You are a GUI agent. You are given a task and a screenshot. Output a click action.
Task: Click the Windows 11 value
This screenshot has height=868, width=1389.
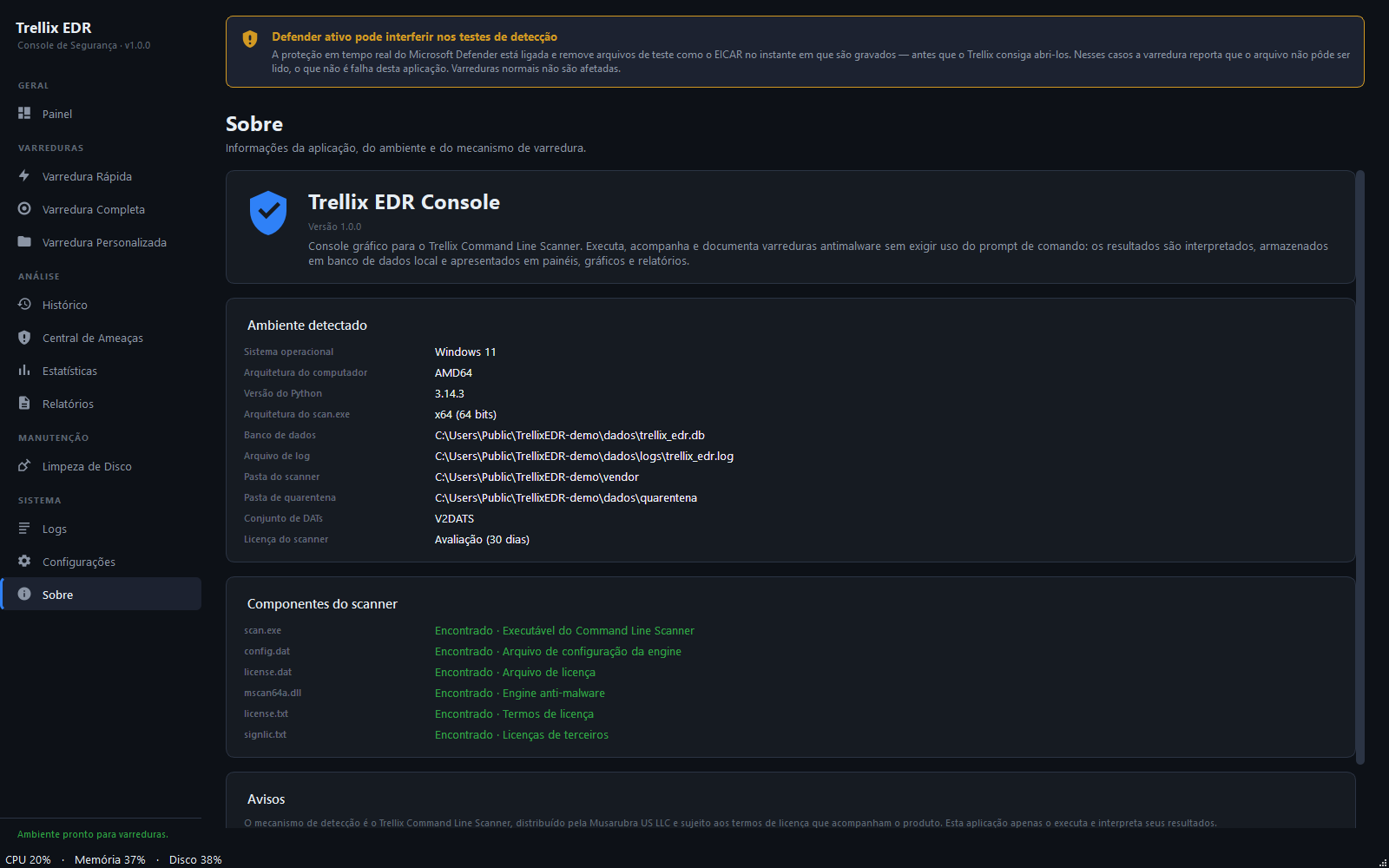pyautogui.click(x=465, y=352)
